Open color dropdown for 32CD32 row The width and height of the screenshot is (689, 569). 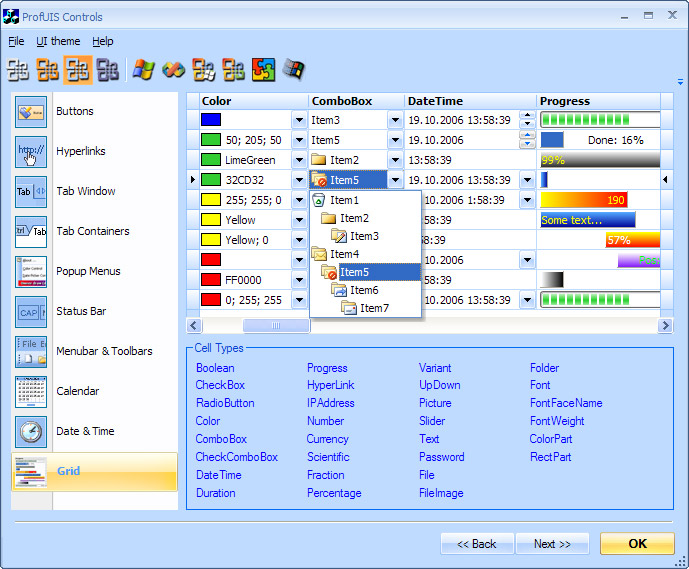click(299, 180)
